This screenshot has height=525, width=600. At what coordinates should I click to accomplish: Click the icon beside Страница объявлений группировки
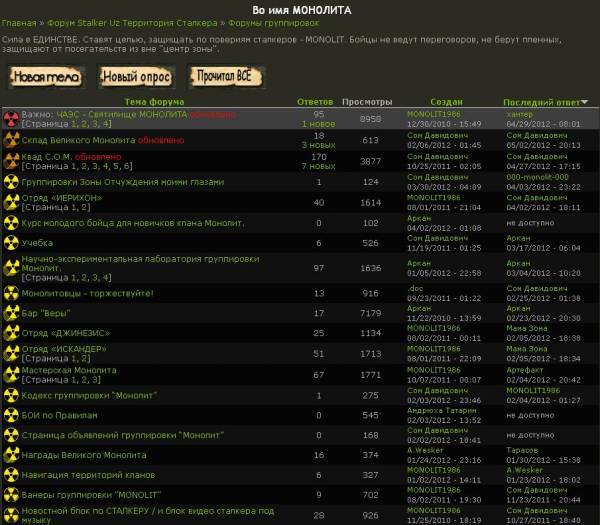point(11,435)
